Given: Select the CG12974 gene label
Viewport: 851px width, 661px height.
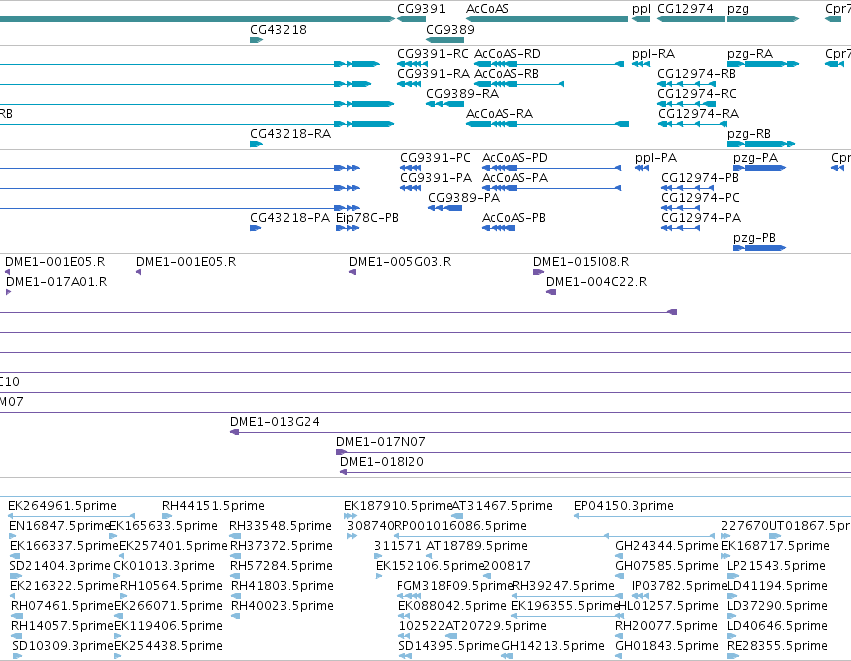Looking at the screenshot, I should 685,9.
